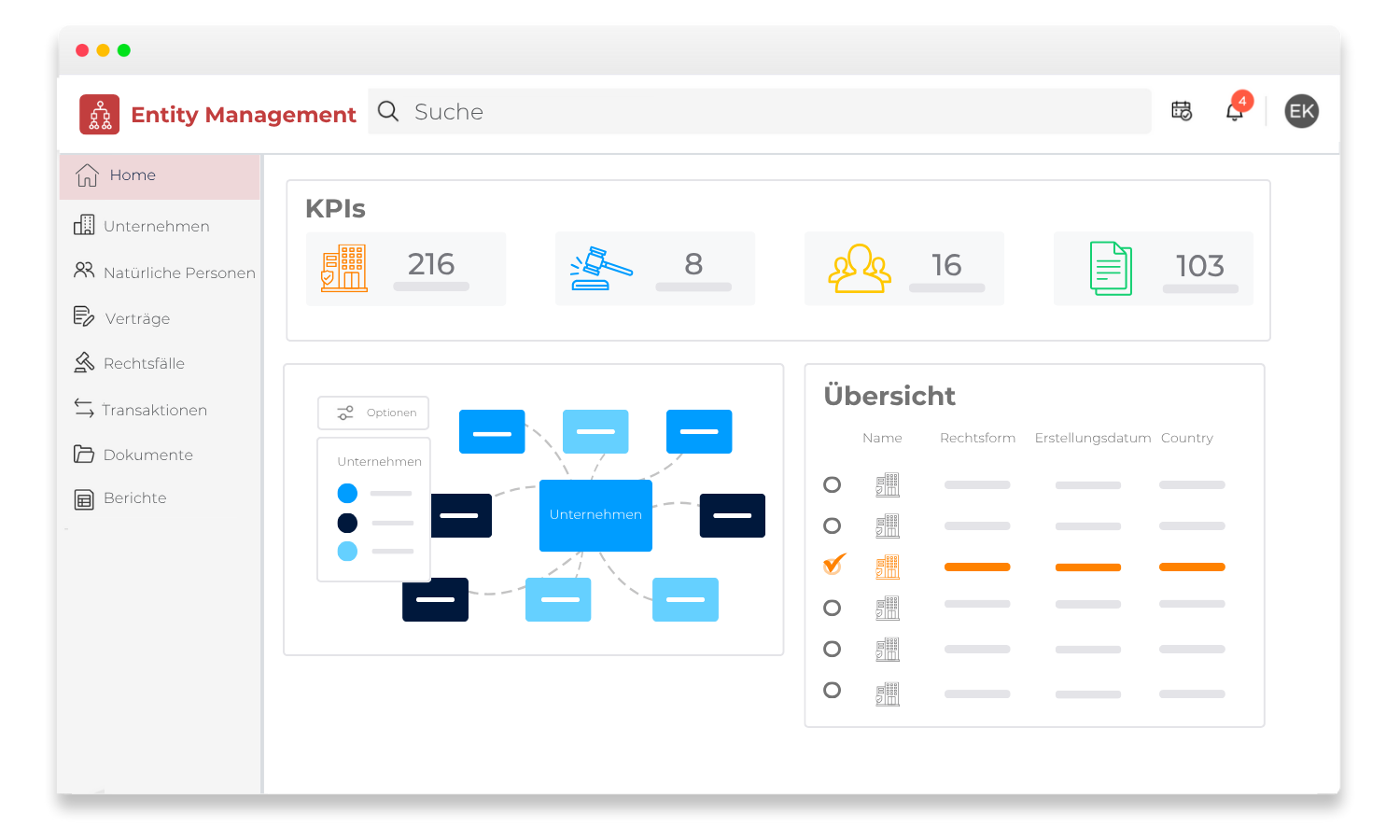Viewport: 1400px width, 840px height.
Task: Pick the bright blue legend color dot
Action: [x=347, y=493]
